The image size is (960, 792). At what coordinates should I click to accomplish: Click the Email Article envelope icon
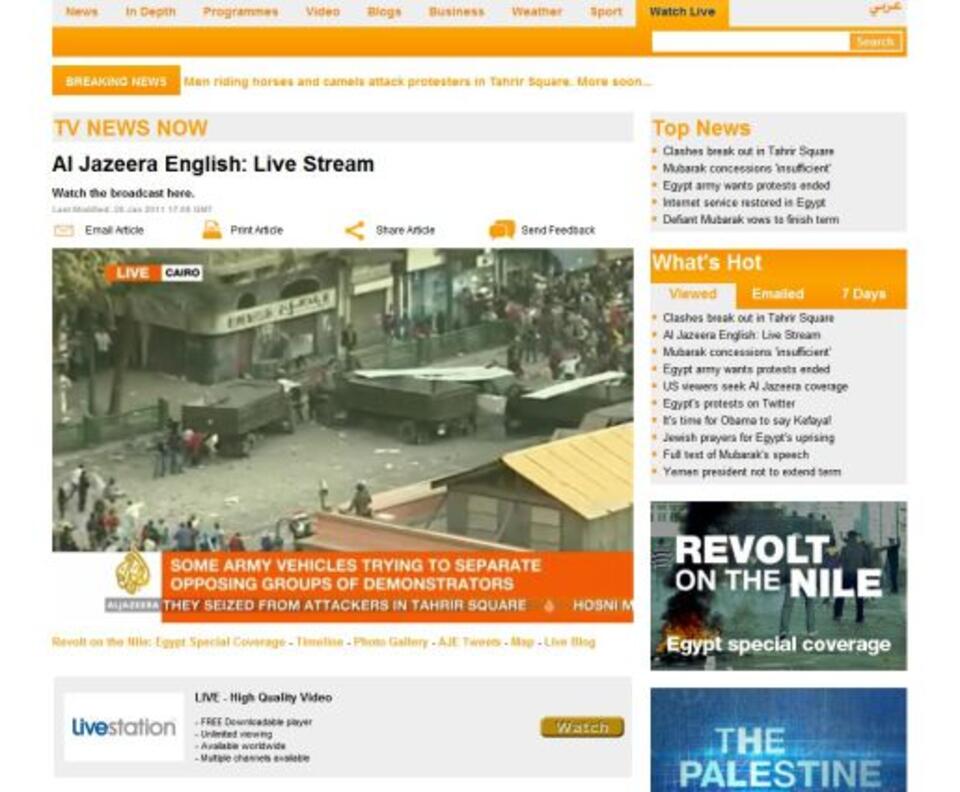64,228
